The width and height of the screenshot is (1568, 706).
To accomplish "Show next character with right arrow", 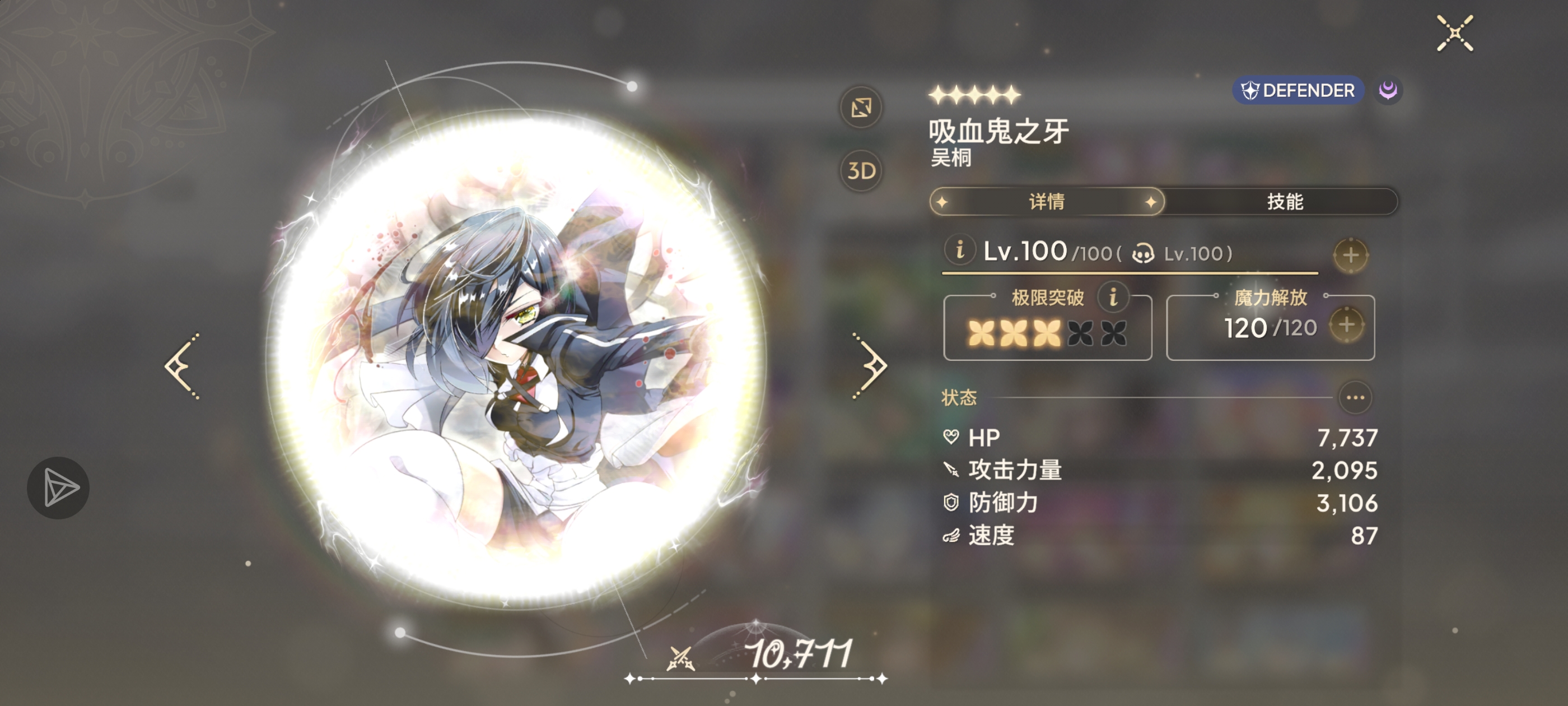I will (x=869, y=366).
